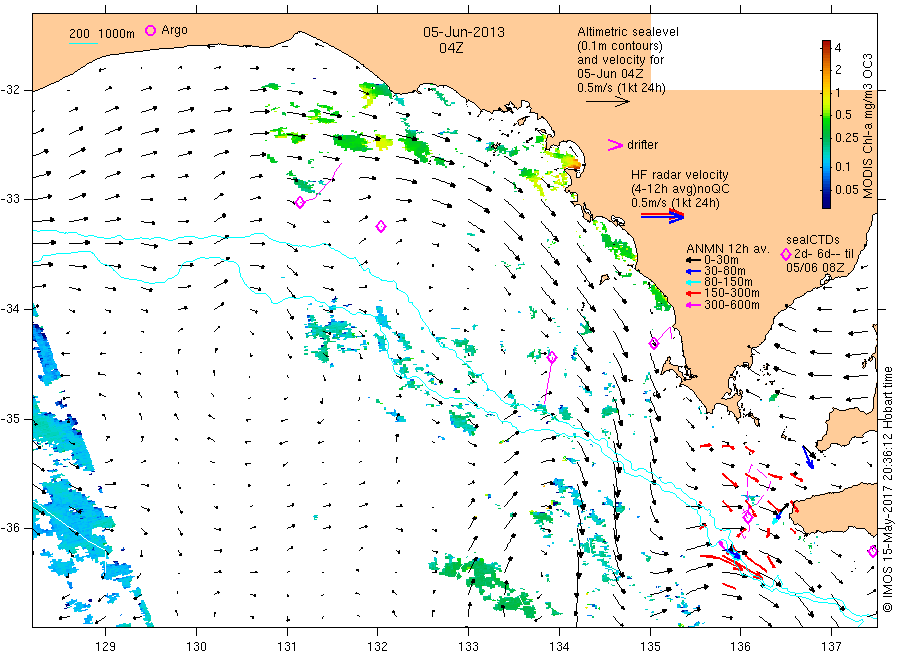Click the black 0-30m ANMN arrow
This screenshot has height=660, width=900.
(693, 260)
